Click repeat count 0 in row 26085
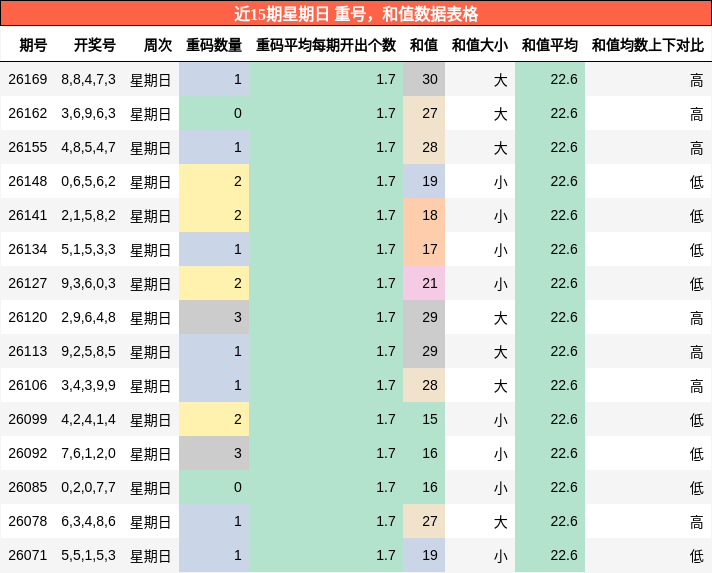The width and height of the screenshot is (712, 573). (x=214, y=487)
